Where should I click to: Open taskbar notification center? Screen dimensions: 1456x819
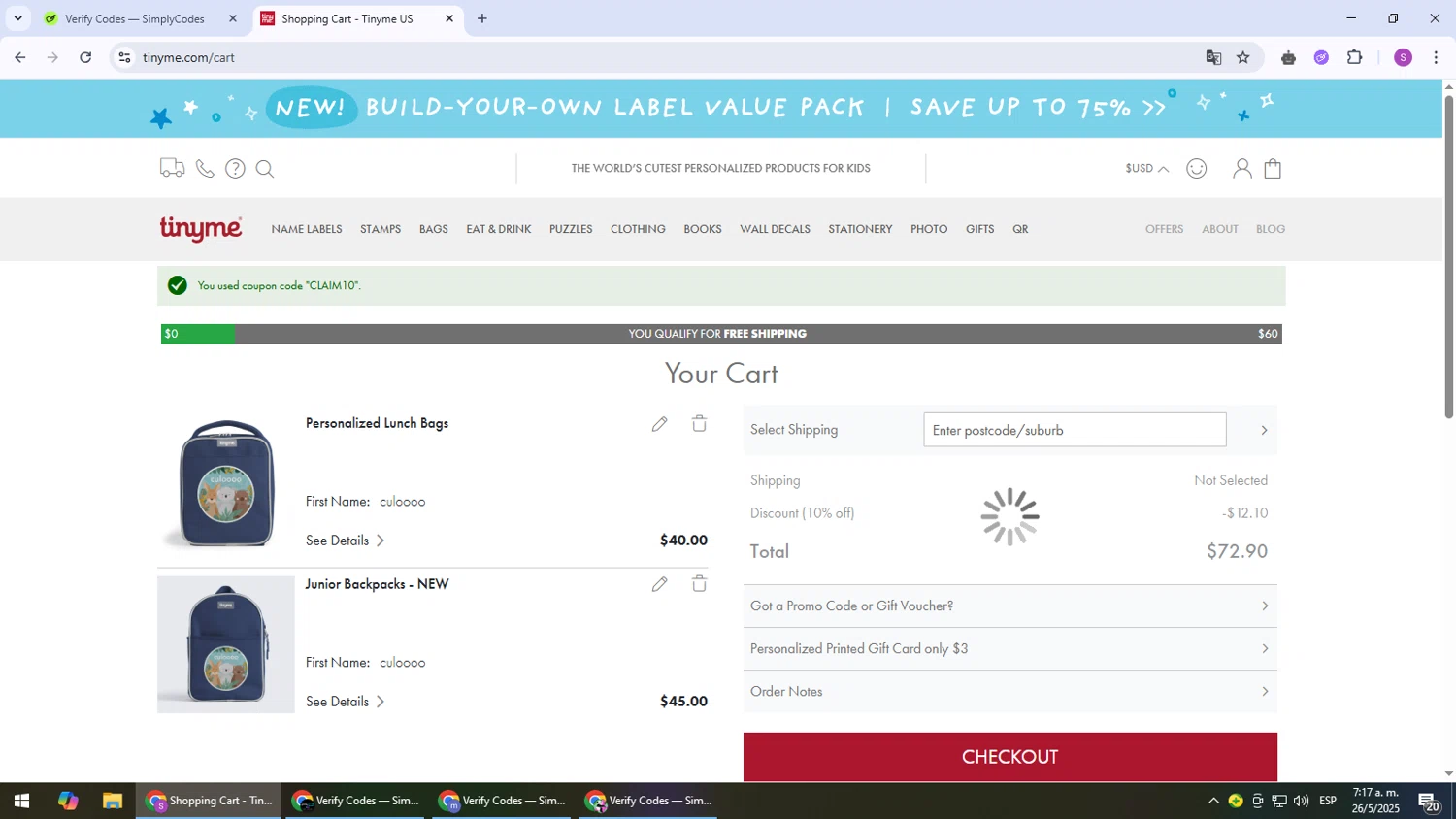pyautogui.click(x=1429, y=802)
